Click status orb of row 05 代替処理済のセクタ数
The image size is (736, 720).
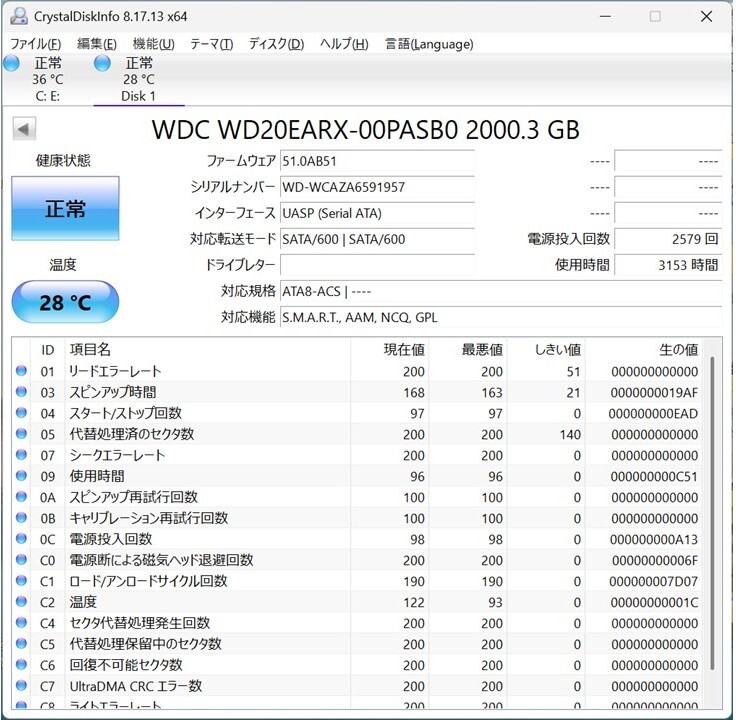(x=21, y=433)
